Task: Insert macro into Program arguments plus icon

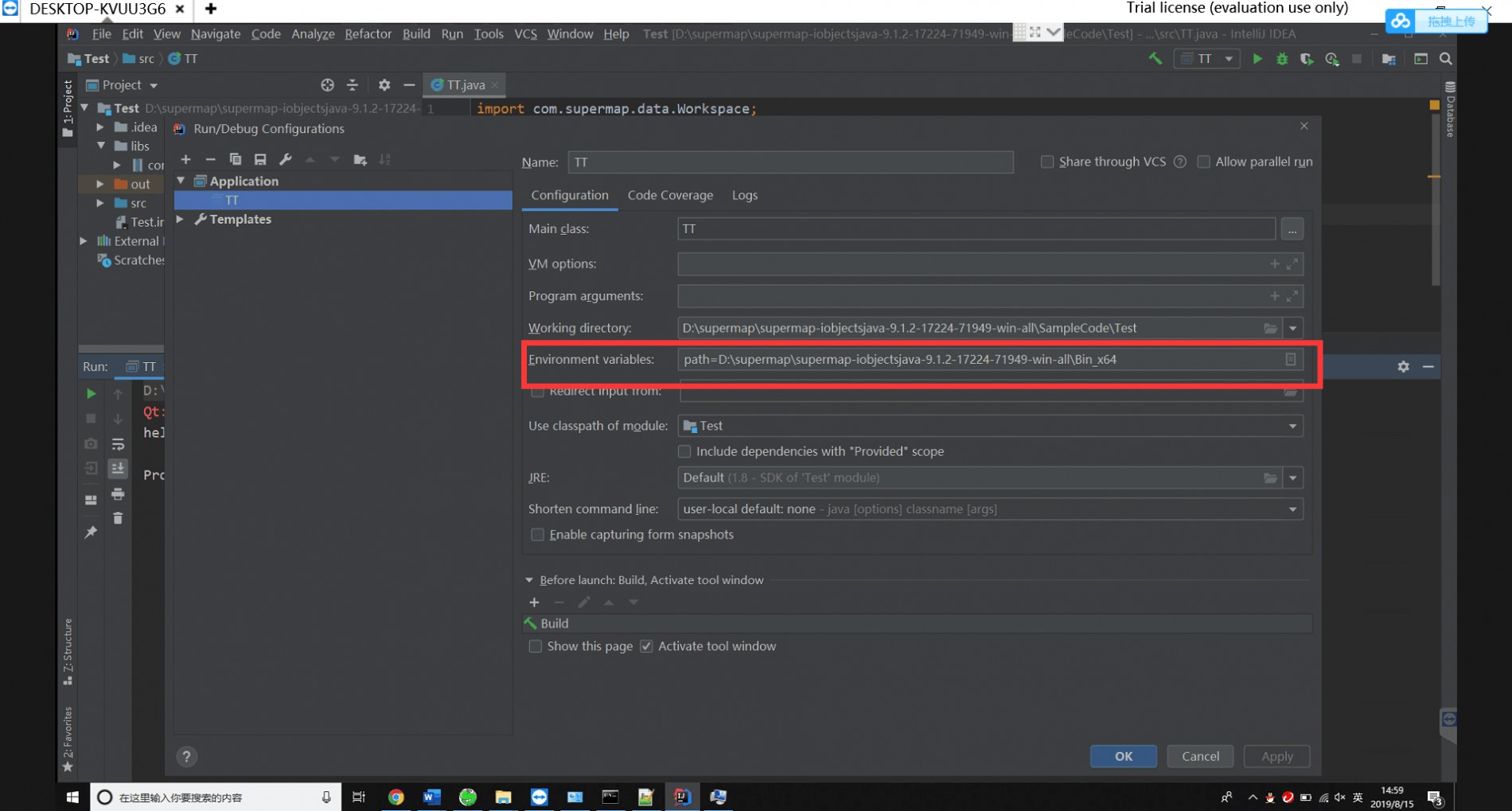Action: coord(1274,296)
